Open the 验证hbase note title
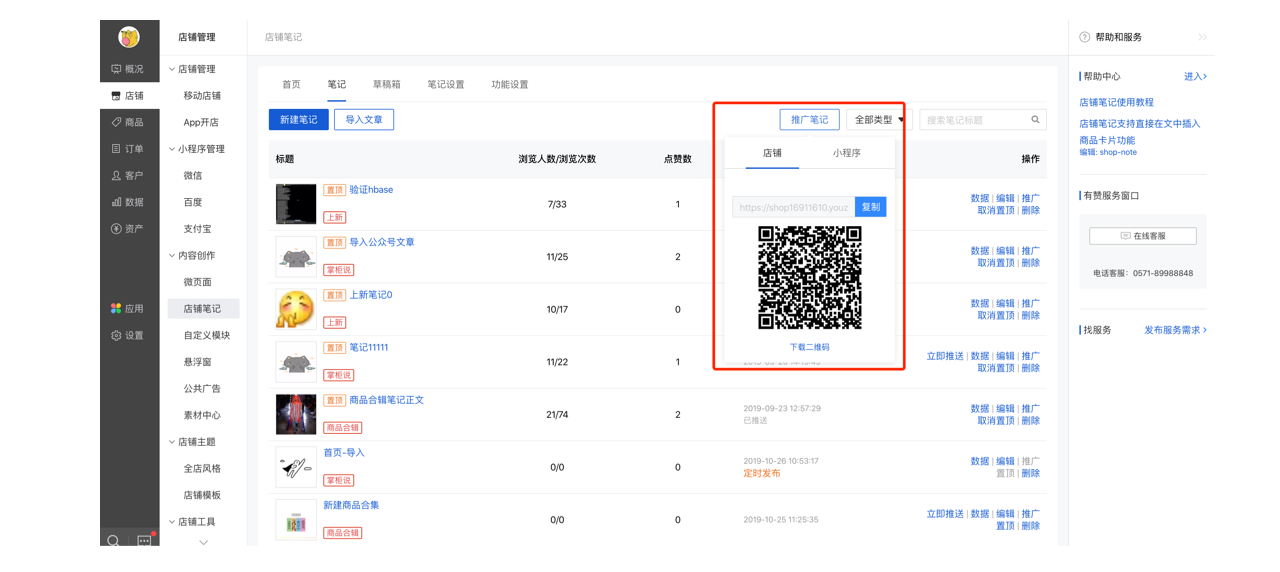This screenshot has width=1280, height=572. pyautogui.click(x=371, y=190)
